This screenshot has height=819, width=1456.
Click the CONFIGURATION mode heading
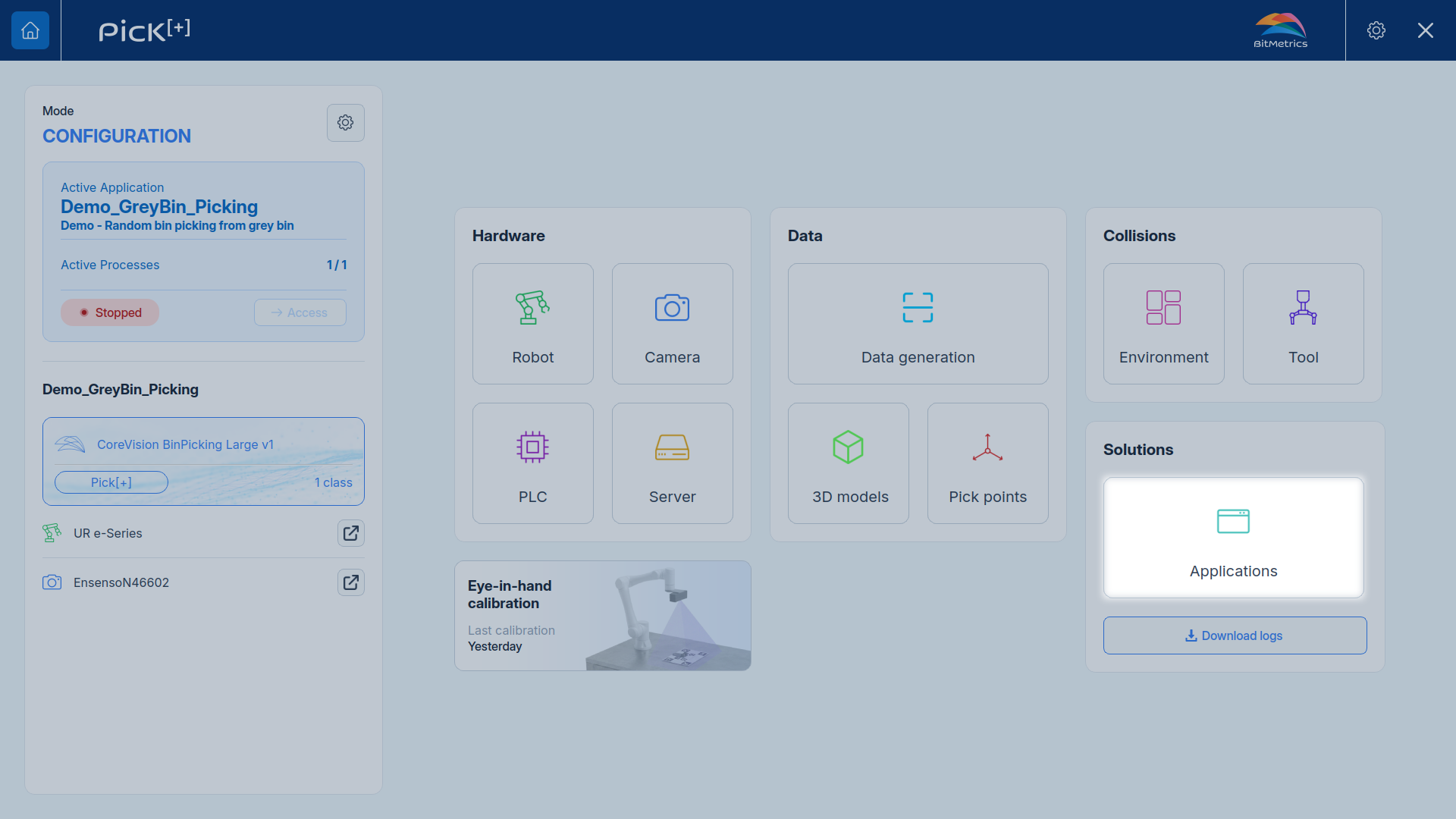tap(117, 136)
